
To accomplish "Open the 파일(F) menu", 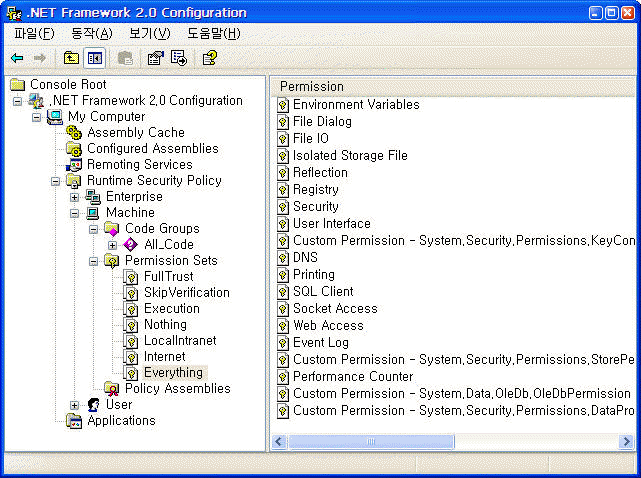I will pos(34,33).
